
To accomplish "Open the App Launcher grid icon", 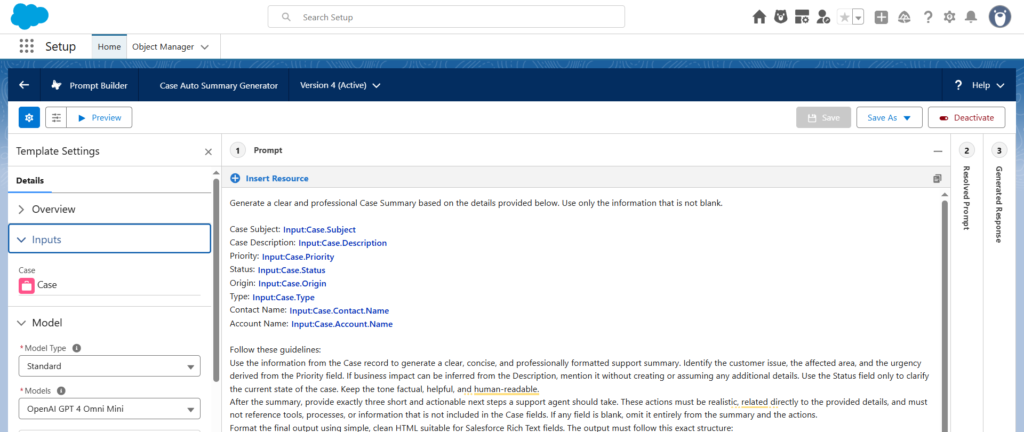I will pos(26,46).
